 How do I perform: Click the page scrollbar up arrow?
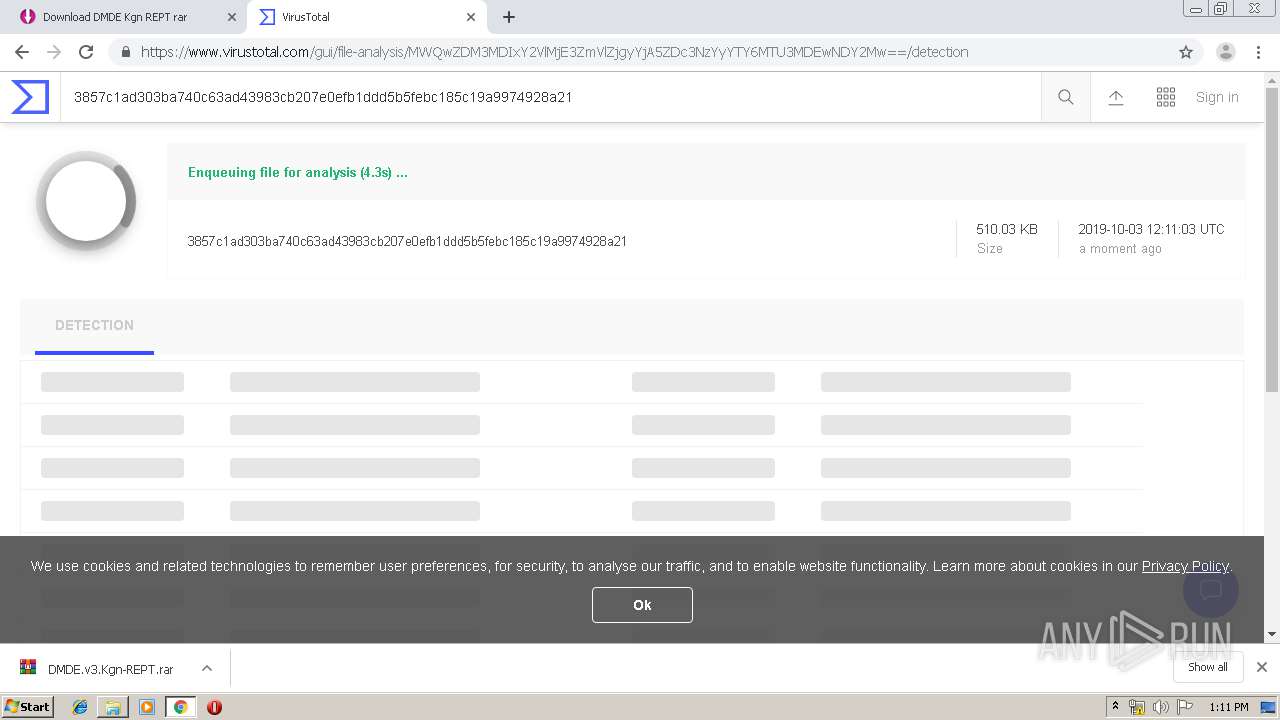1272,81
